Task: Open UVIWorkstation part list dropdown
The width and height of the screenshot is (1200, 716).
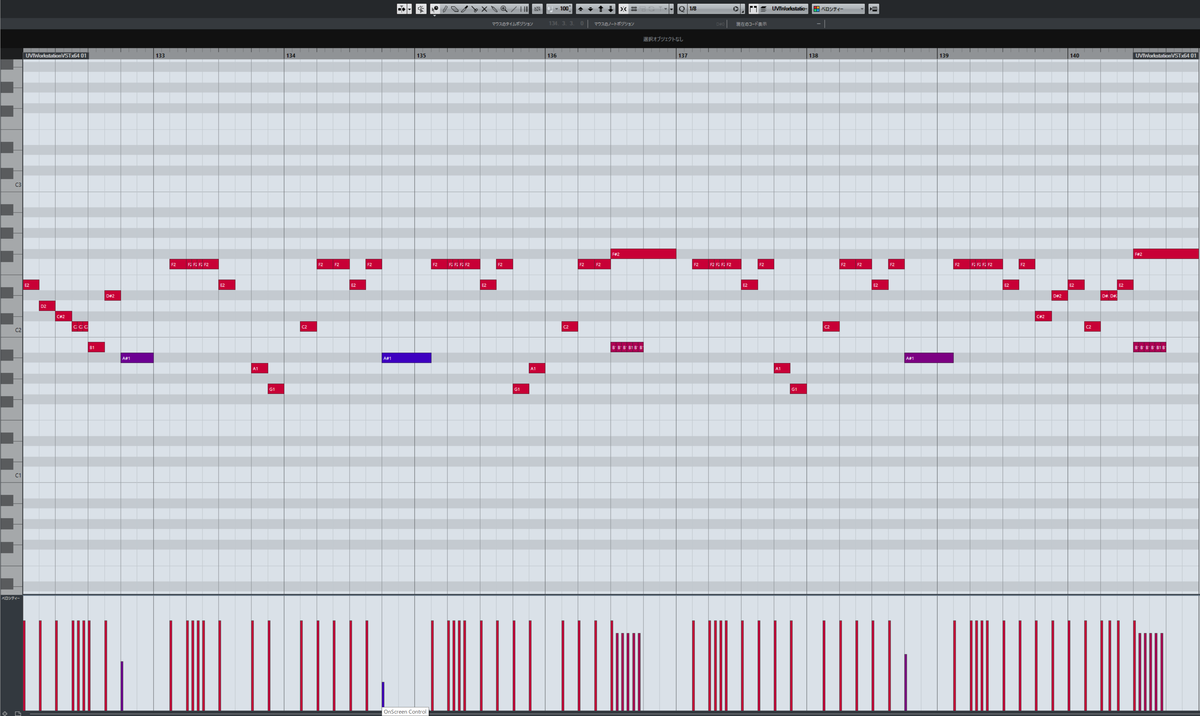Action: pos(788,8)
